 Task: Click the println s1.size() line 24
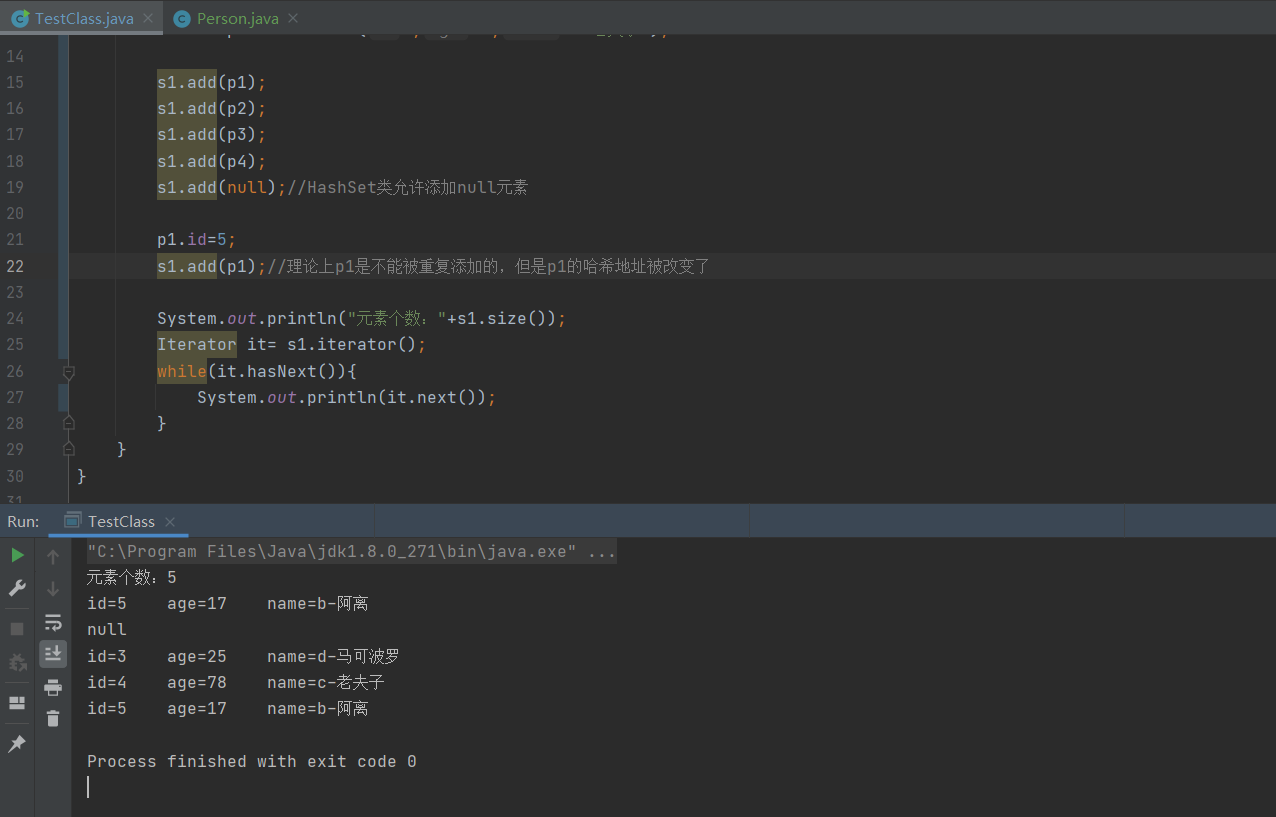(362, 318)
